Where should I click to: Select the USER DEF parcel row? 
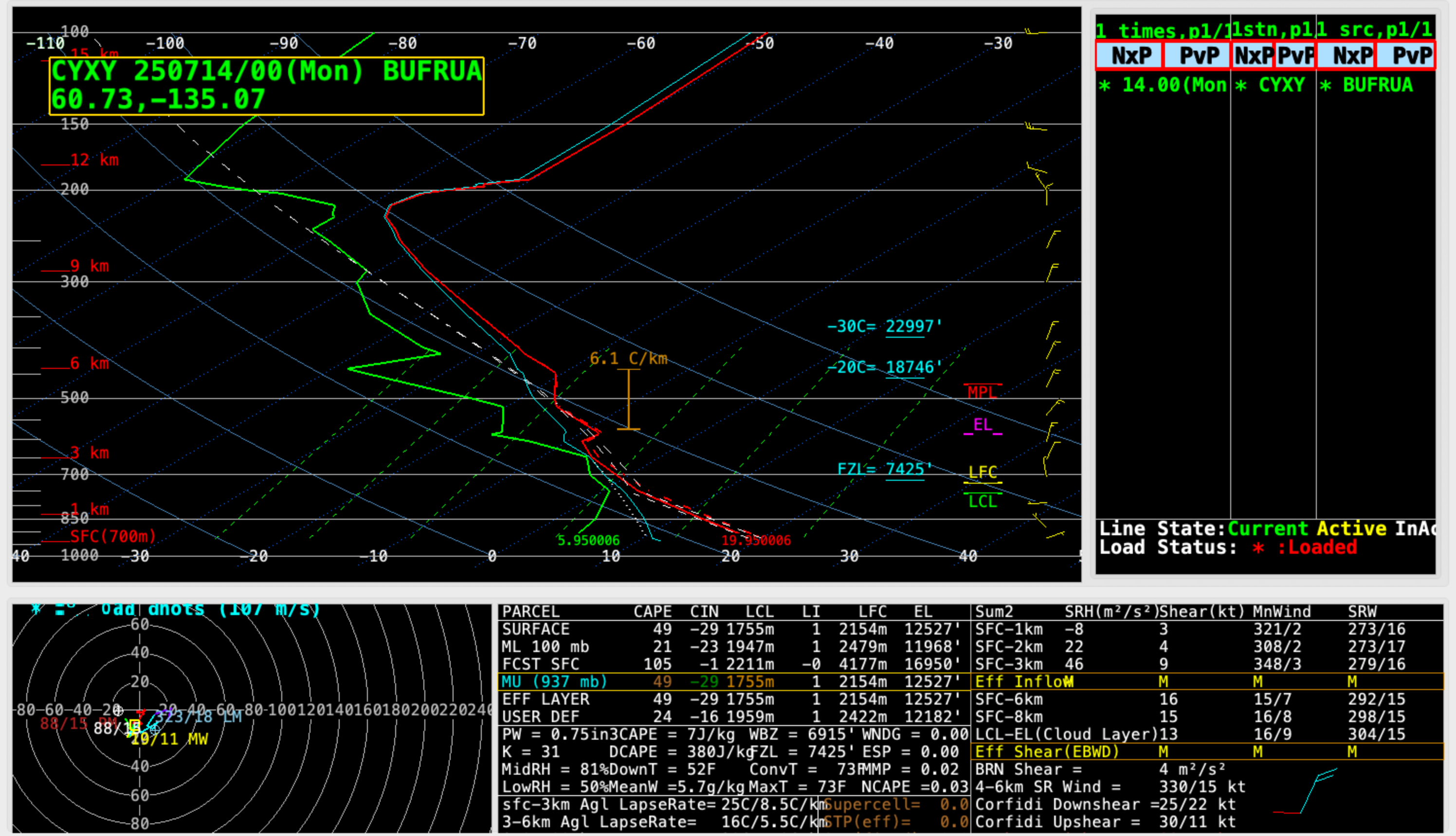(x=734, y=717)
